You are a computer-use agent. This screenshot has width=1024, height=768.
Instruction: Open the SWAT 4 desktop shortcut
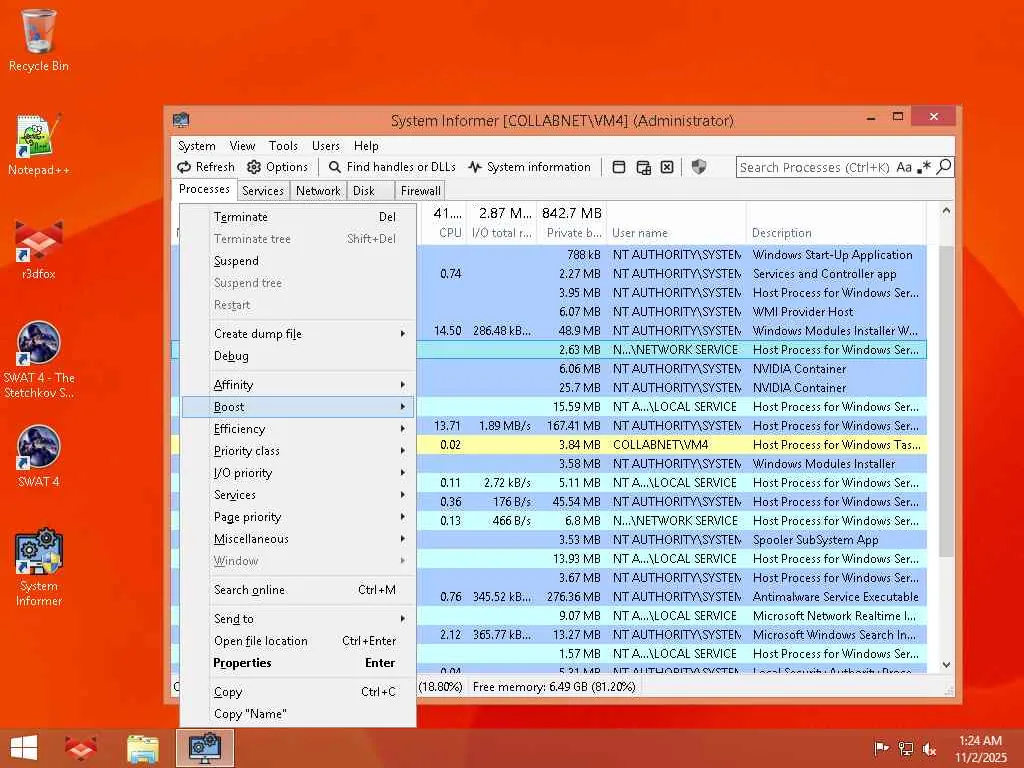39,457
